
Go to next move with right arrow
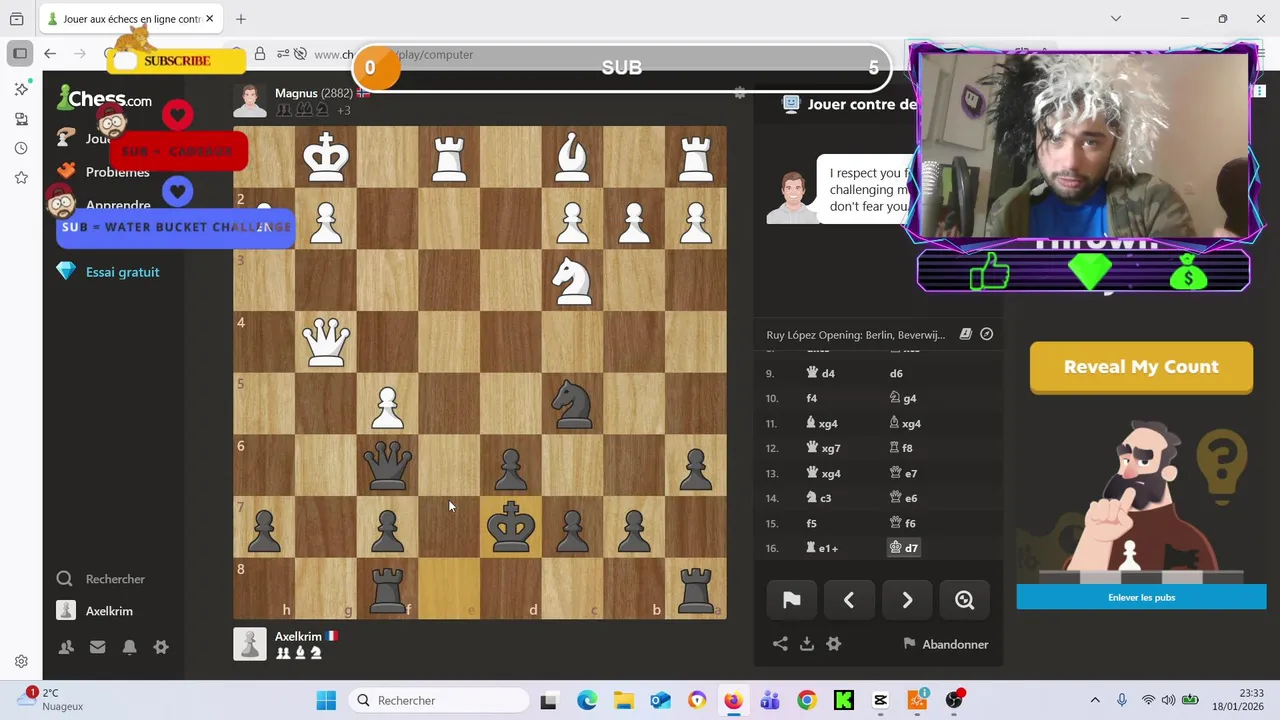(907, 600)
